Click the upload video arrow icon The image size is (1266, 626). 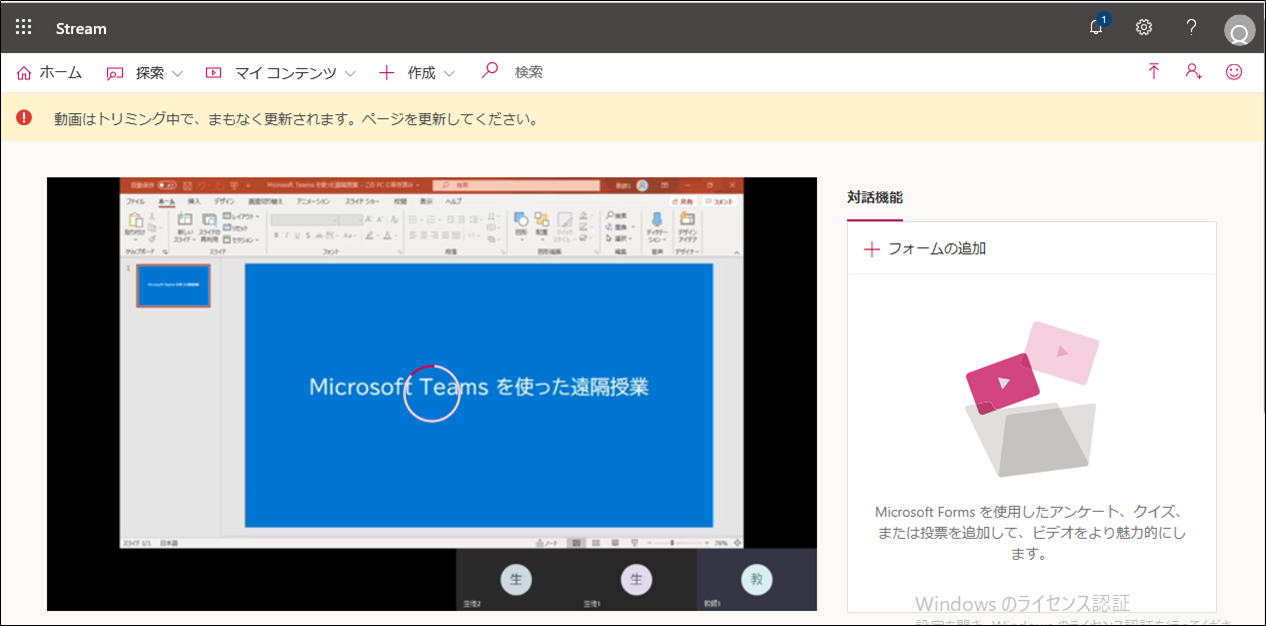pos(1154,71)
